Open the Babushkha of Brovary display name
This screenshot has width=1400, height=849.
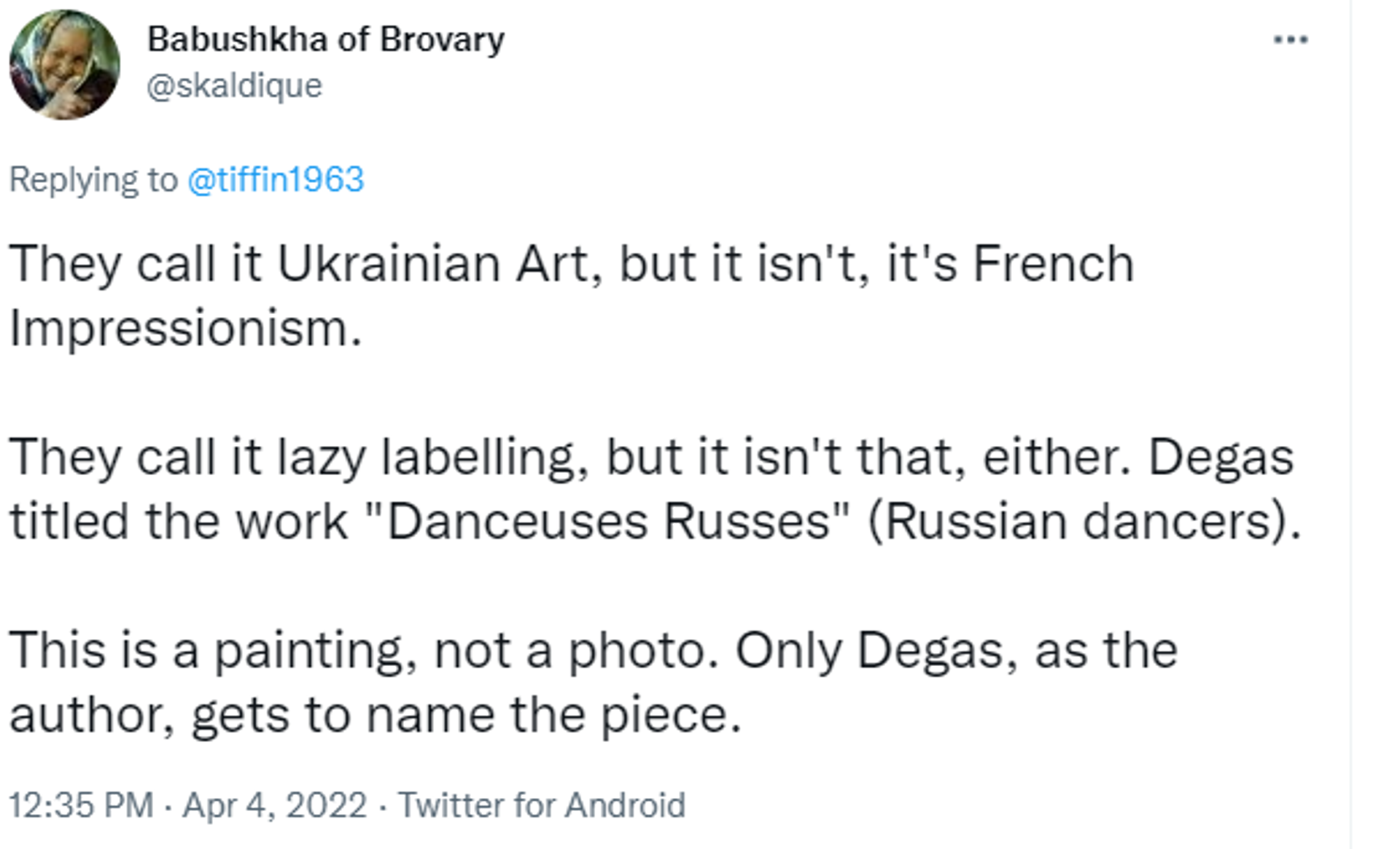click(x=326, y=39)
